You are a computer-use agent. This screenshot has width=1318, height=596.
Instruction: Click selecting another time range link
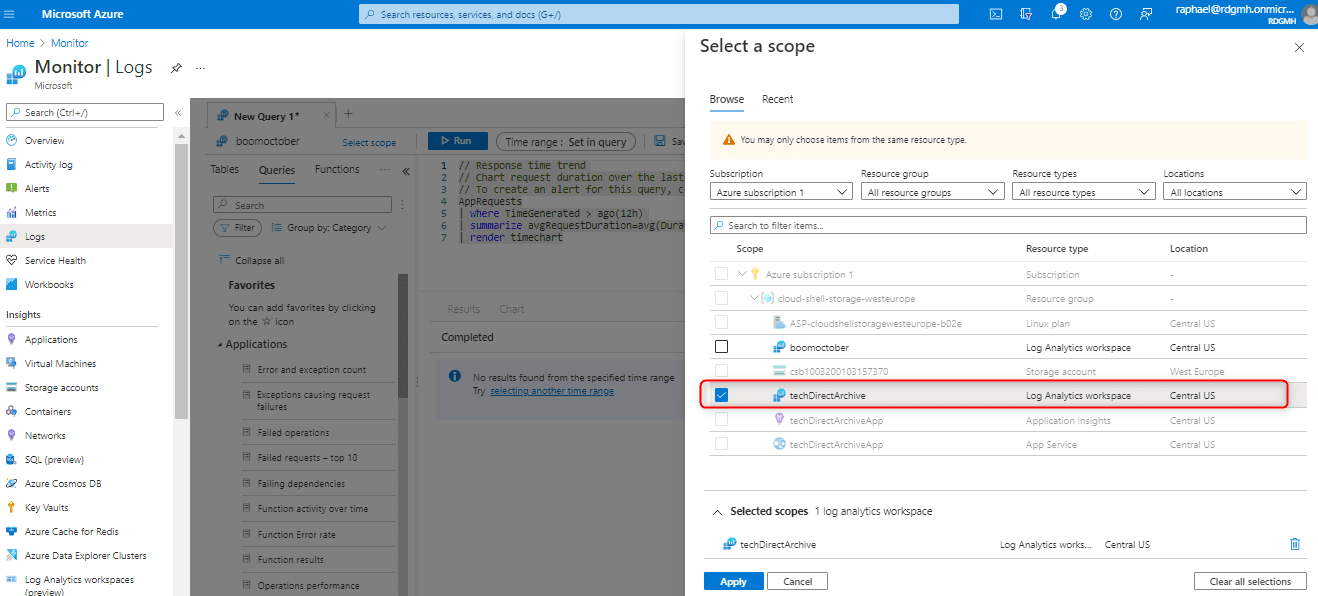(x=552, y=391)
